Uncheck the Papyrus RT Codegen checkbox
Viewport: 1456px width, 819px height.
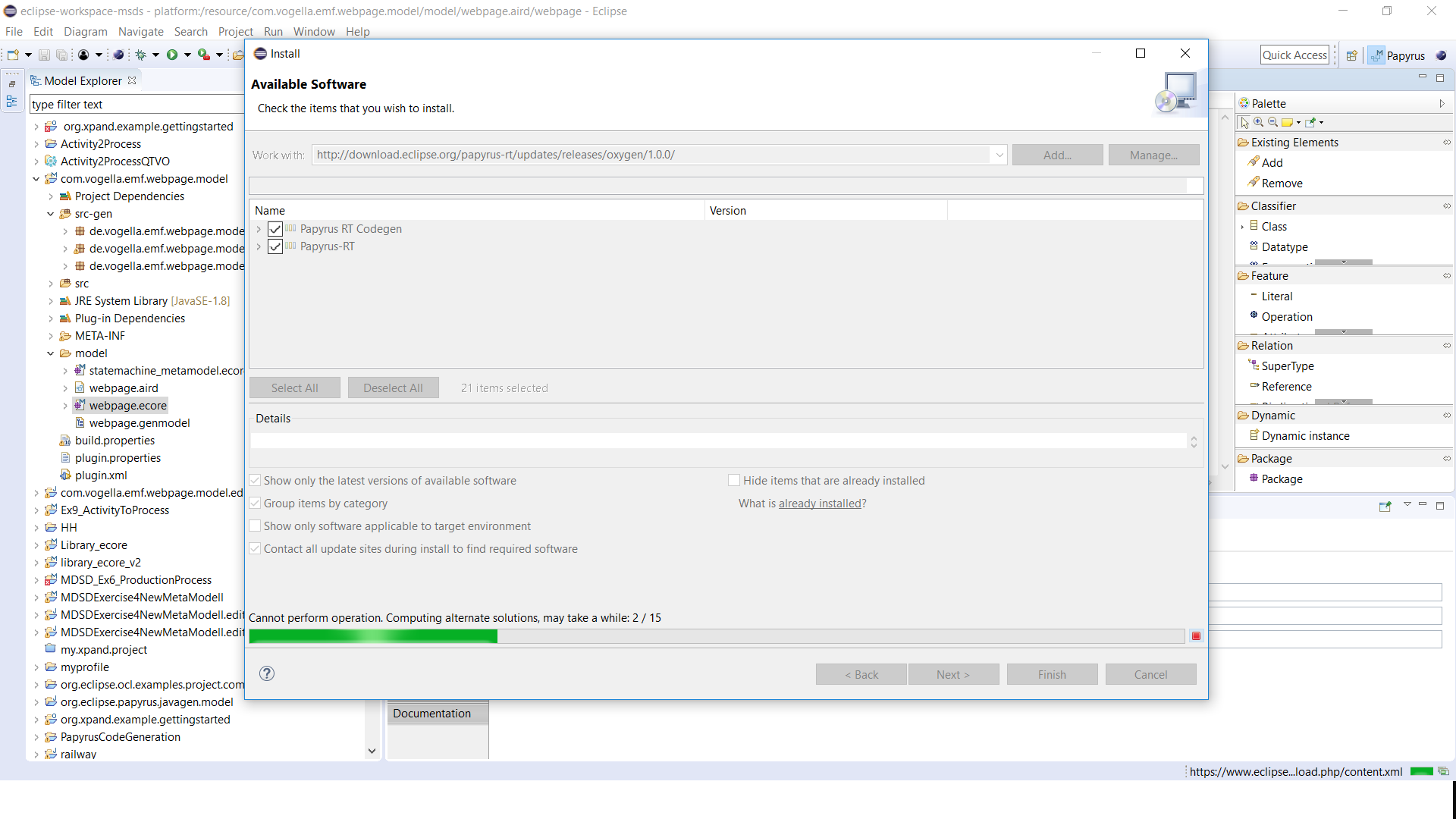[275, 229]
